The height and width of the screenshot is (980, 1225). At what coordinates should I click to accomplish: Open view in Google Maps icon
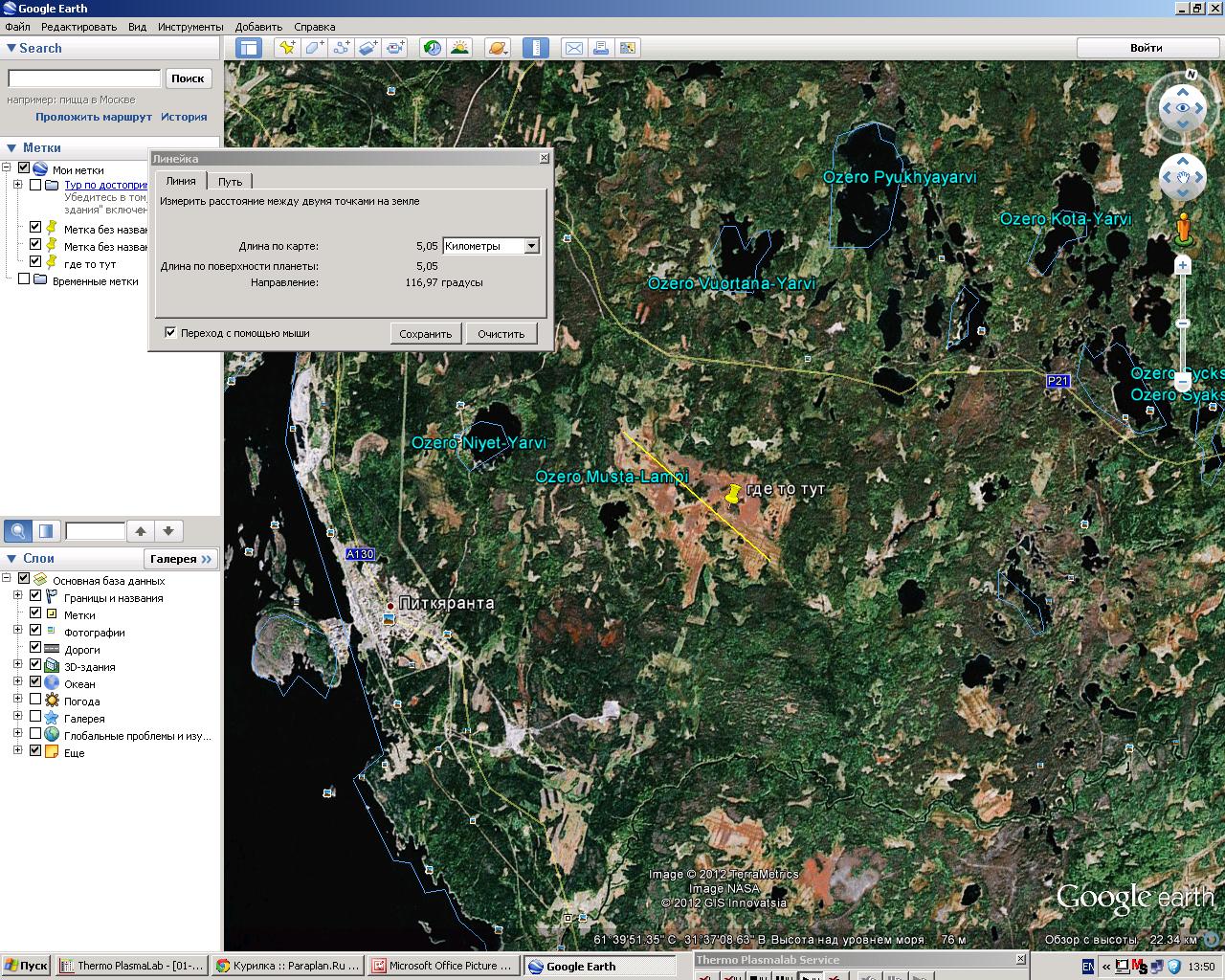pyautogui.click(x=628, y=48)
